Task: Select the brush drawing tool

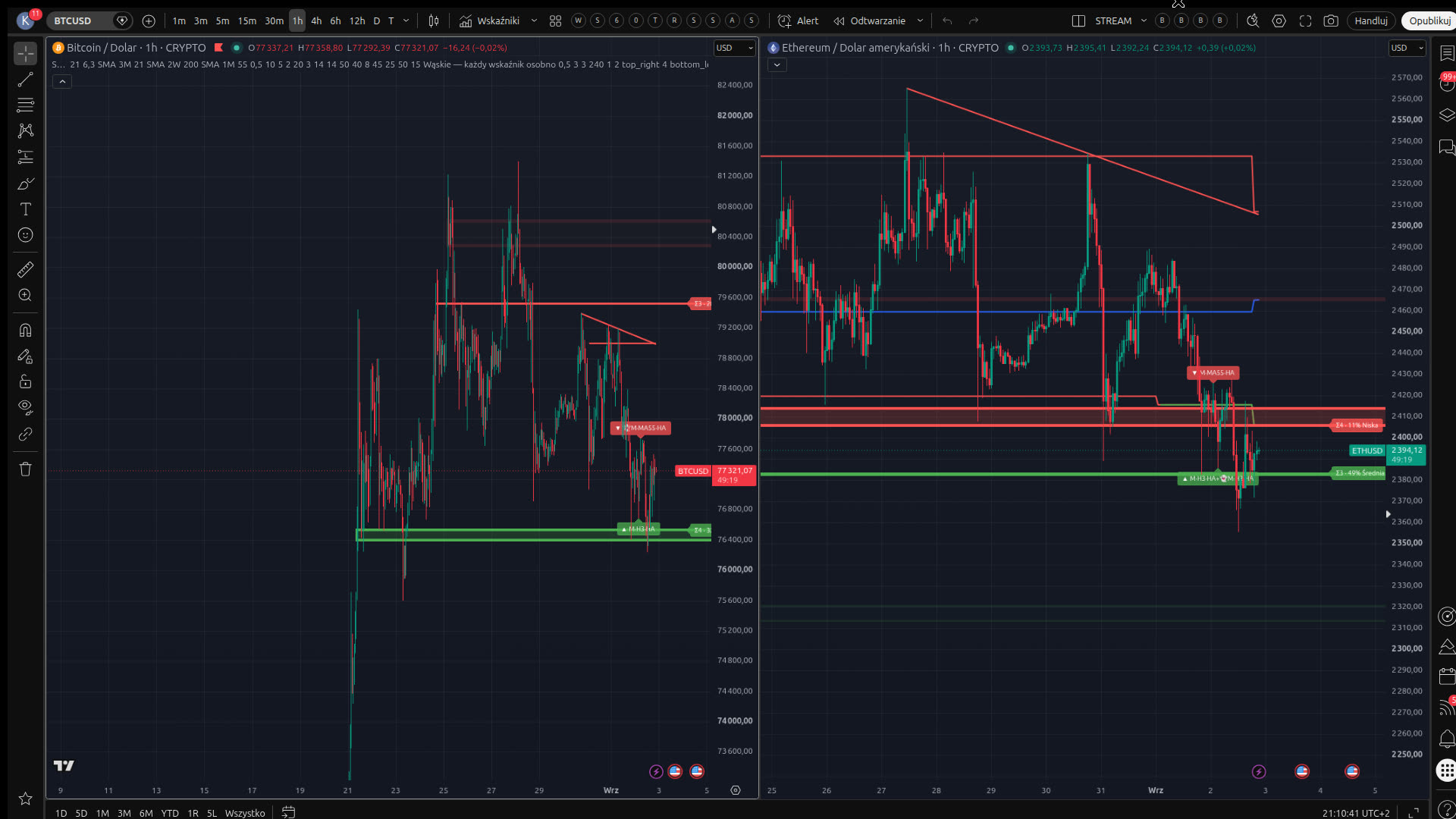Action: [x=25, y=184]
